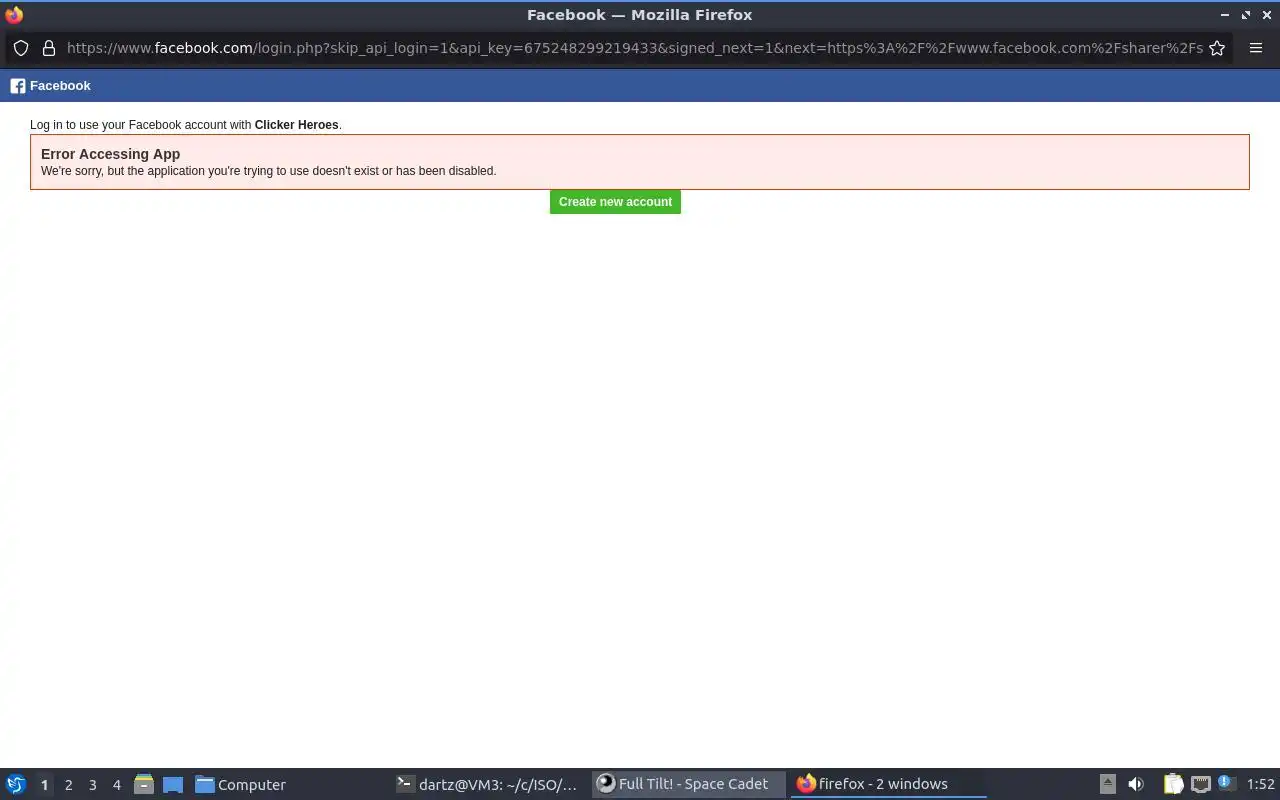
Task: Maximize the Firefox window
Action: (x=1246, y=15)
